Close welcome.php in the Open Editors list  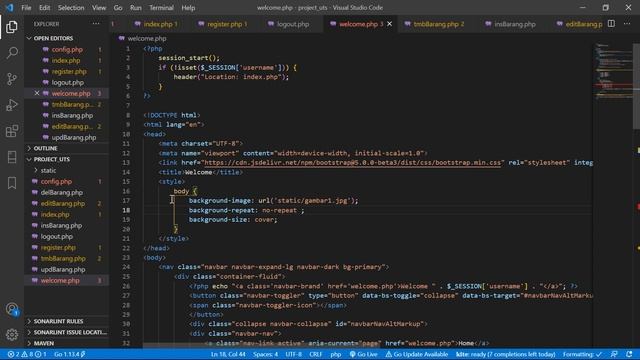pyautogui.click(x=37, y=93)
